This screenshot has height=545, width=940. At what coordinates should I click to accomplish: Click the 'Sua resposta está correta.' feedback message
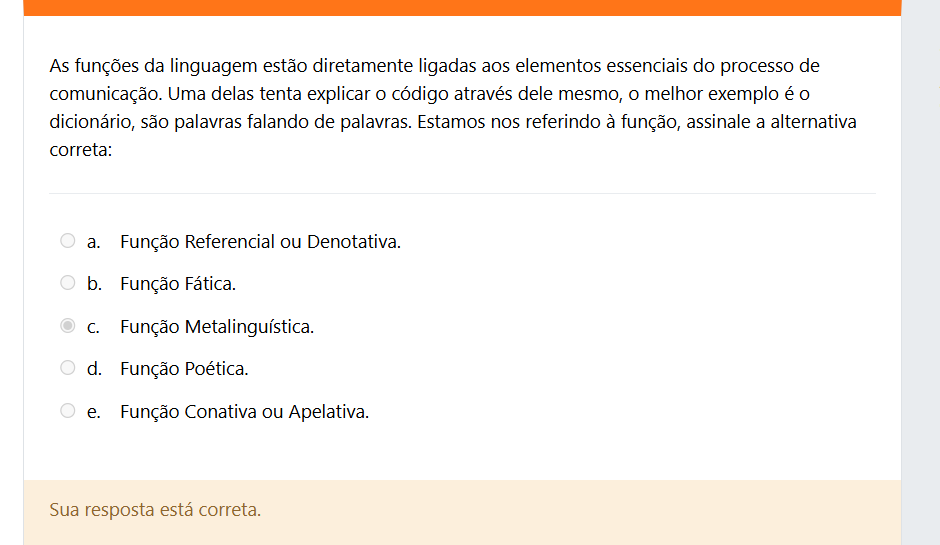155,510
